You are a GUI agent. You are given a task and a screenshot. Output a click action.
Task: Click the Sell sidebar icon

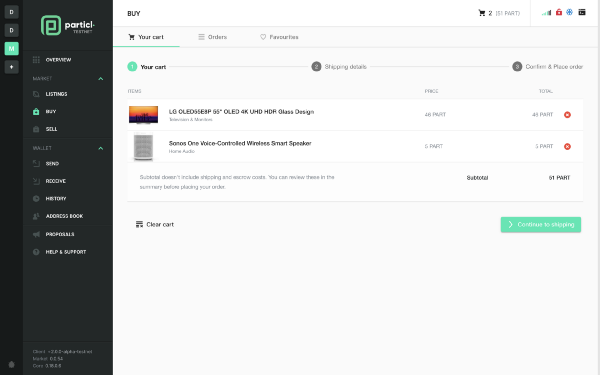tap(36, 129)
